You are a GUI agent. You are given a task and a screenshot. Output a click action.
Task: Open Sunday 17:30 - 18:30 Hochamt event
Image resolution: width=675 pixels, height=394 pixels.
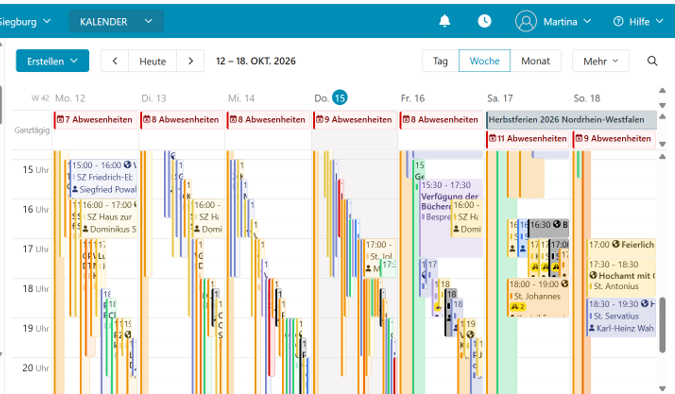click(x=621, y=277)
